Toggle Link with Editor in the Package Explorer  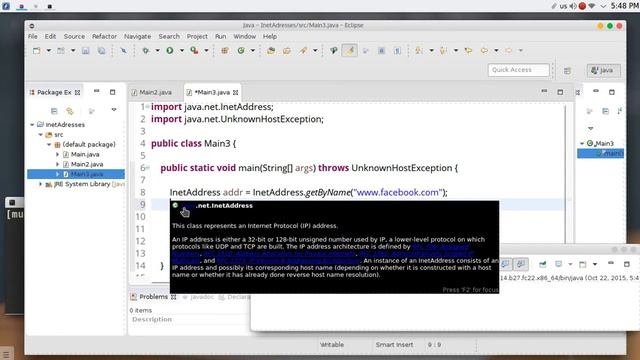pos(70,111)
